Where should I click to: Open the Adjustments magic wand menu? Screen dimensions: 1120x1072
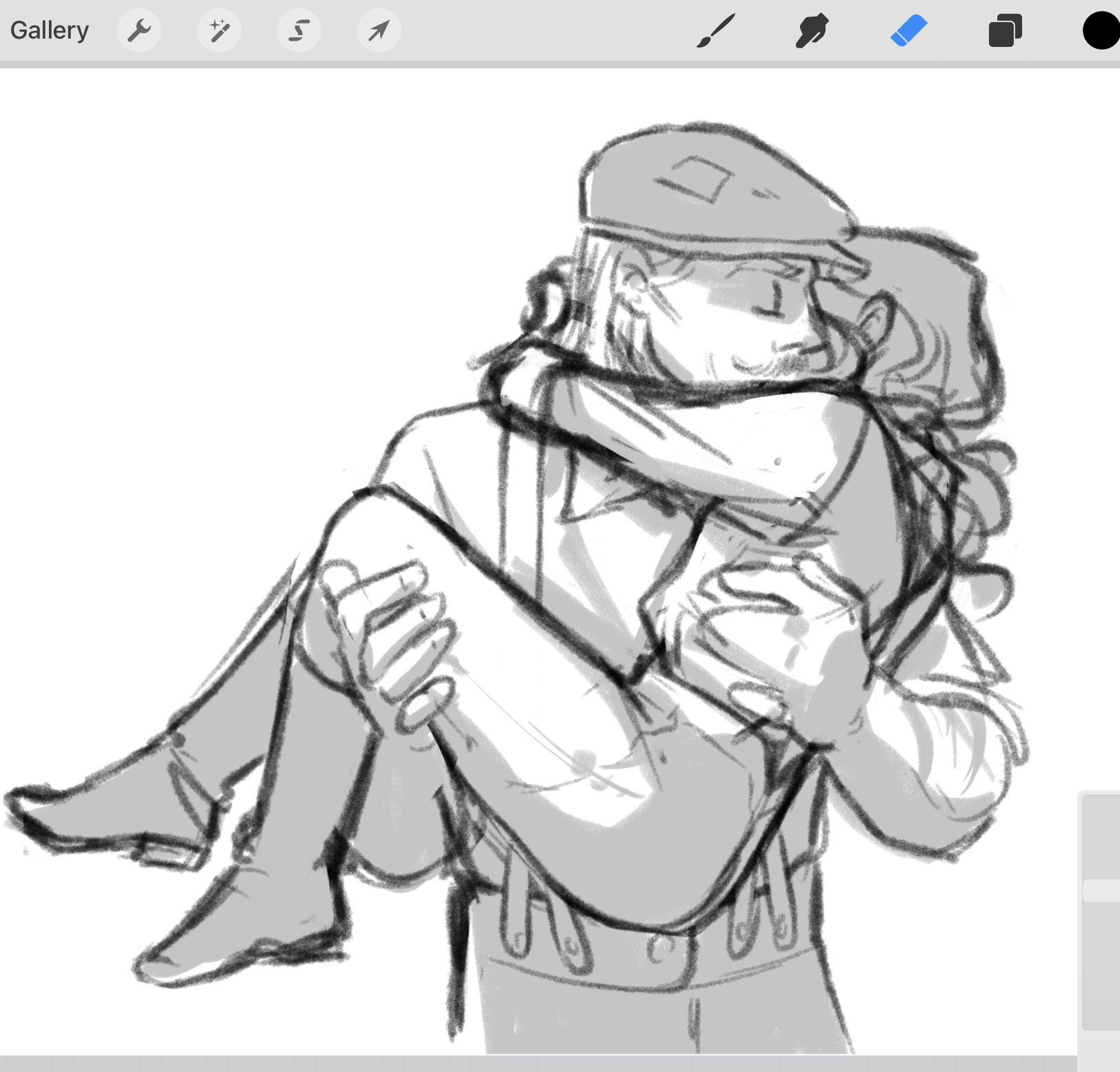point(219,30)
